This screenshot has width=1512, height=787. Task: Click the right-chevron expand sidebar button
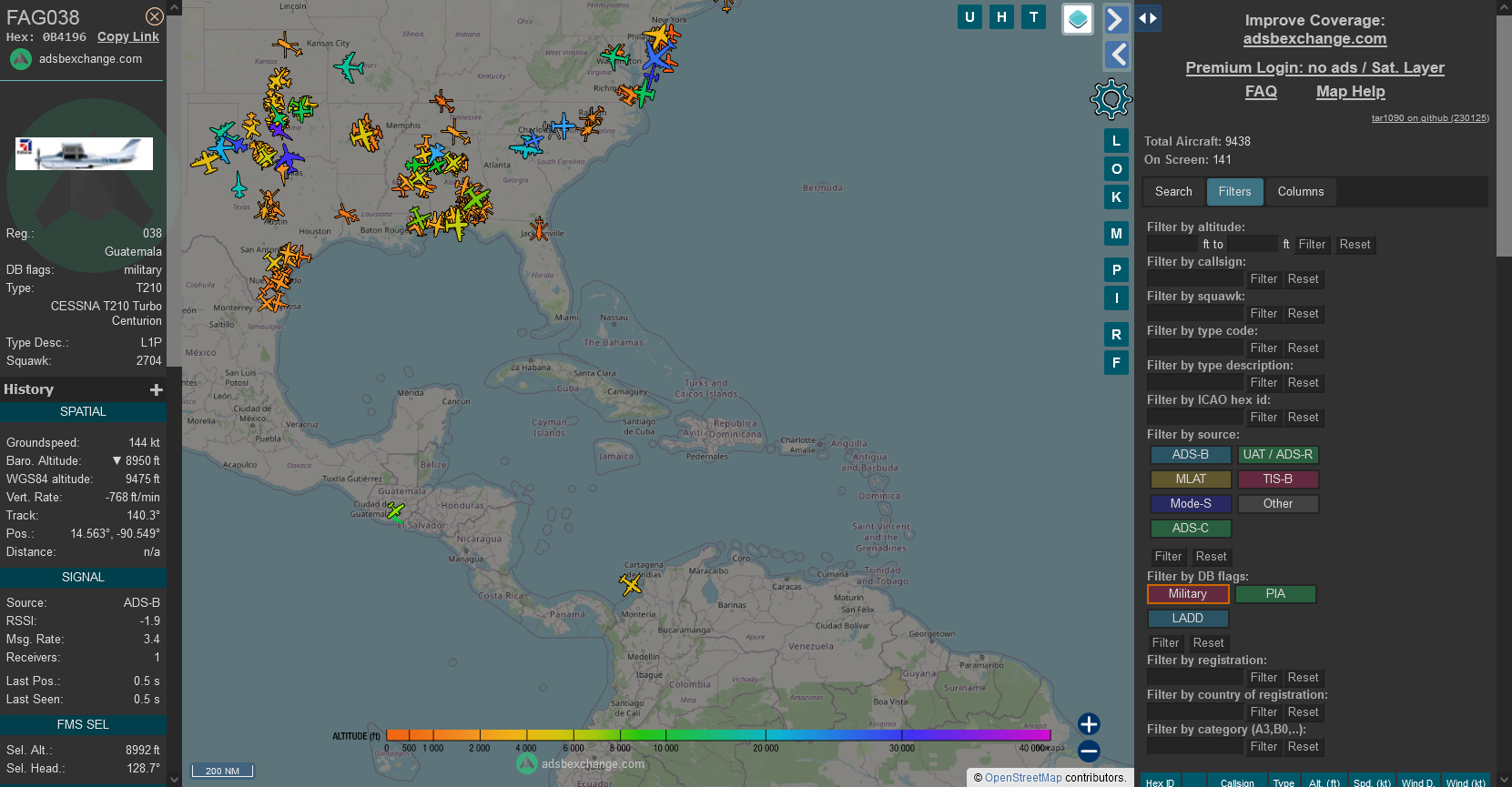(x=1117, y=19)
